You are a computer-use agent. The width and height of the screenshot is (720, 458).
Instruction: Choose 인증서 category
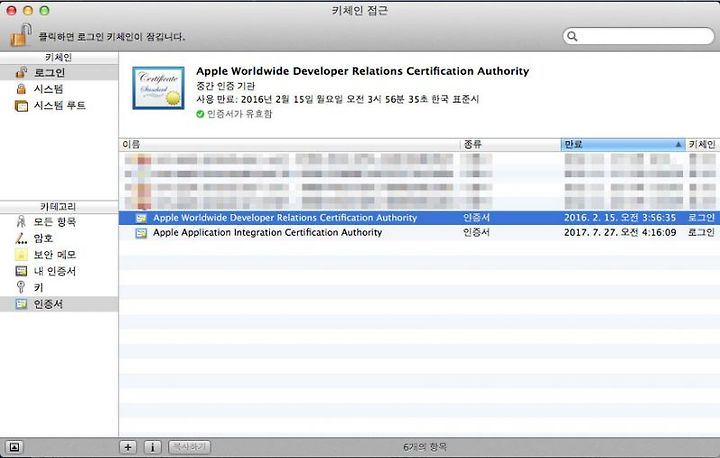[59, 304]
